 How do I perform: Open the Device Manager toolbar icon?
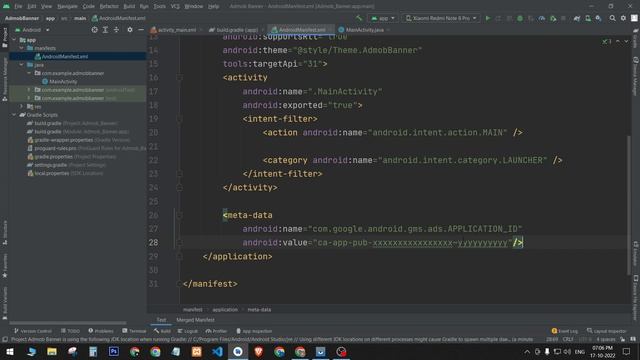pyautogui.click(x=588, y=18)
